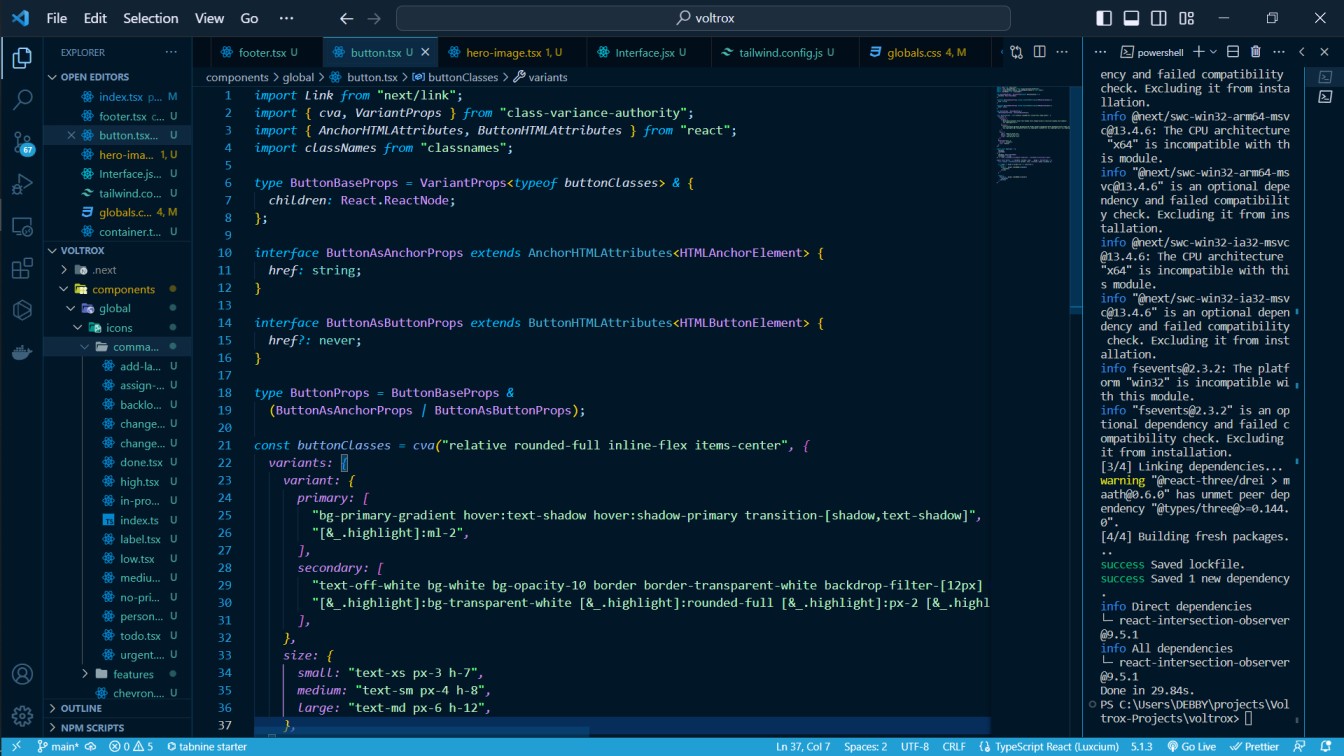Collapse the global folder
This screenshot has height=756, width=1344.
[70, 308]
